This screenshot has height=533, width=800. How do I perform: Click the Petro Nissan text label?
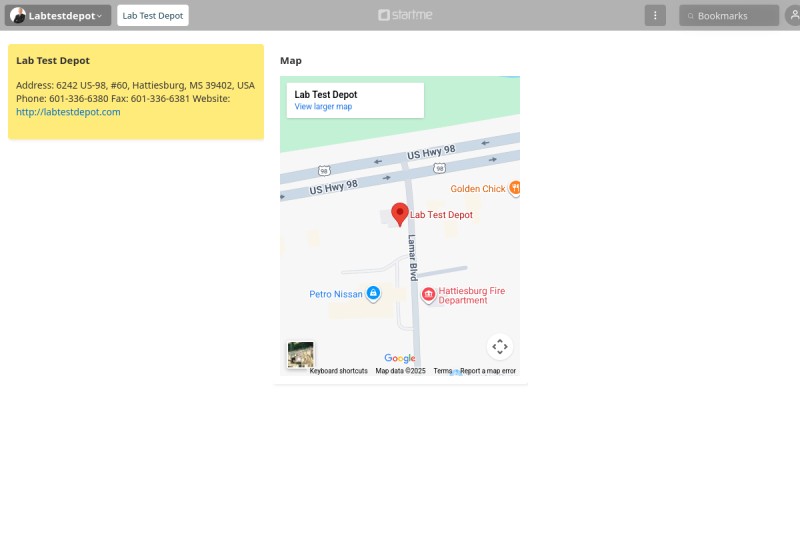336,294
